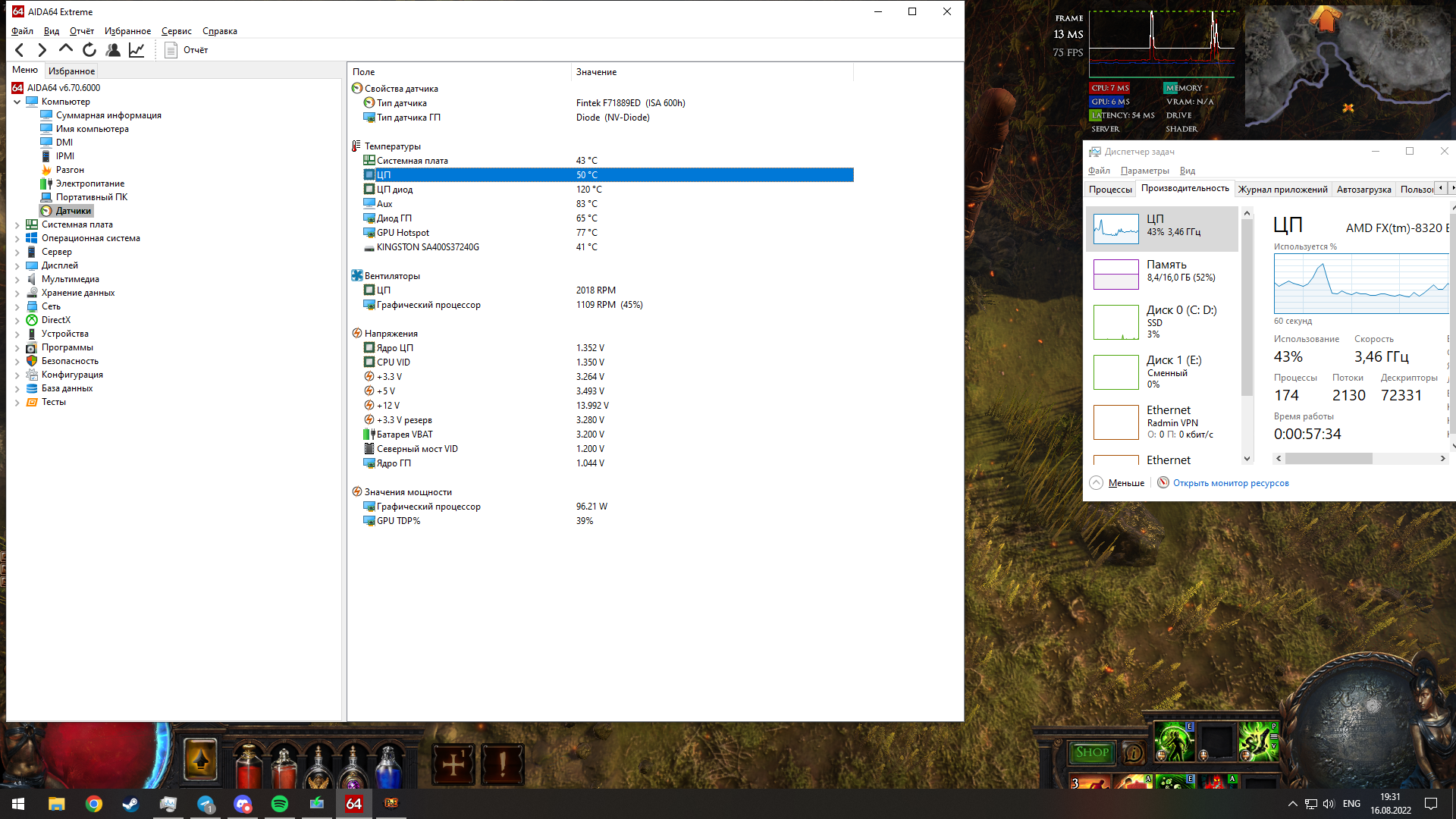Open Google Chrome from the taskbar
This screenshot has height=819, width=1456.
click(x=94, y=804)
